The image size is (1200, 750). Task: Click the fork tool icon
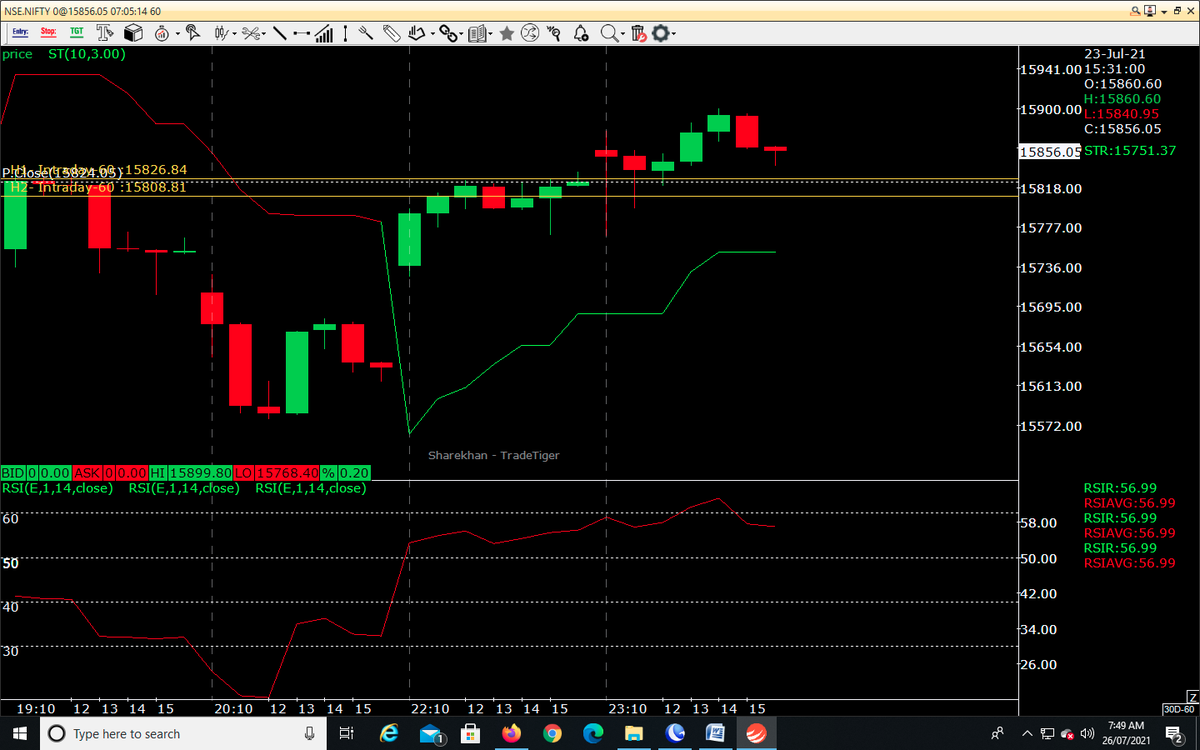(366, 33)
